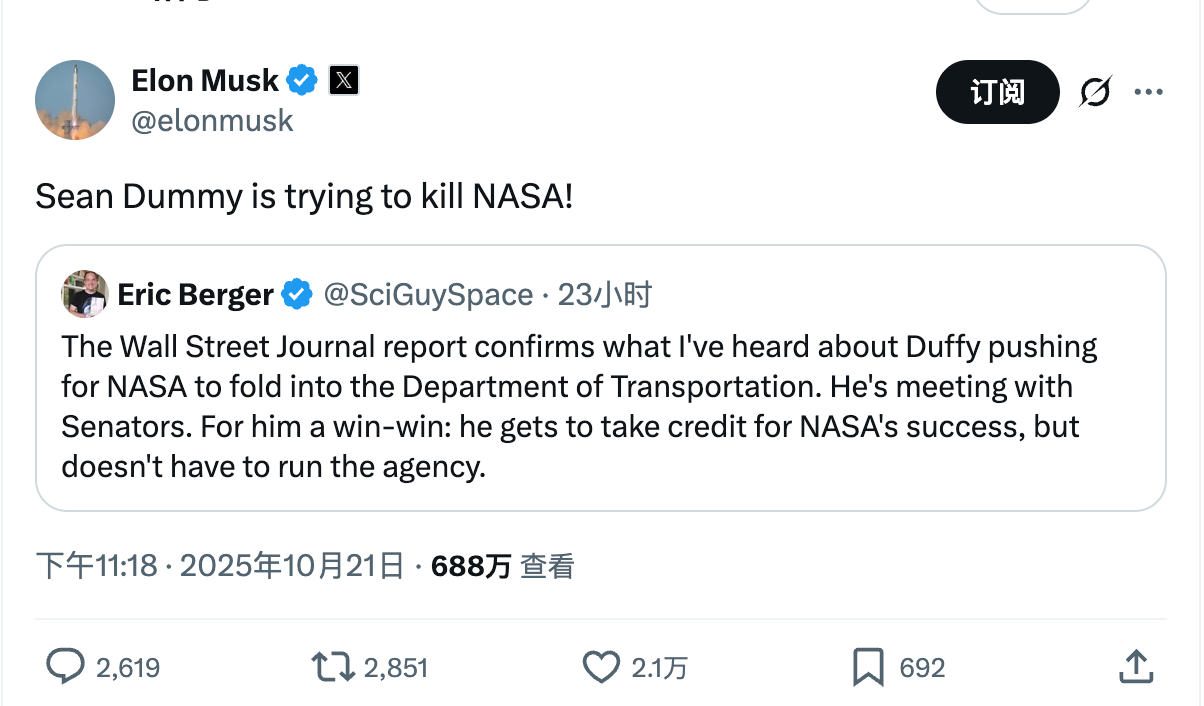Click the X affiliation badge icon
Screen dimensions: 1204x706
pos(343,80)
